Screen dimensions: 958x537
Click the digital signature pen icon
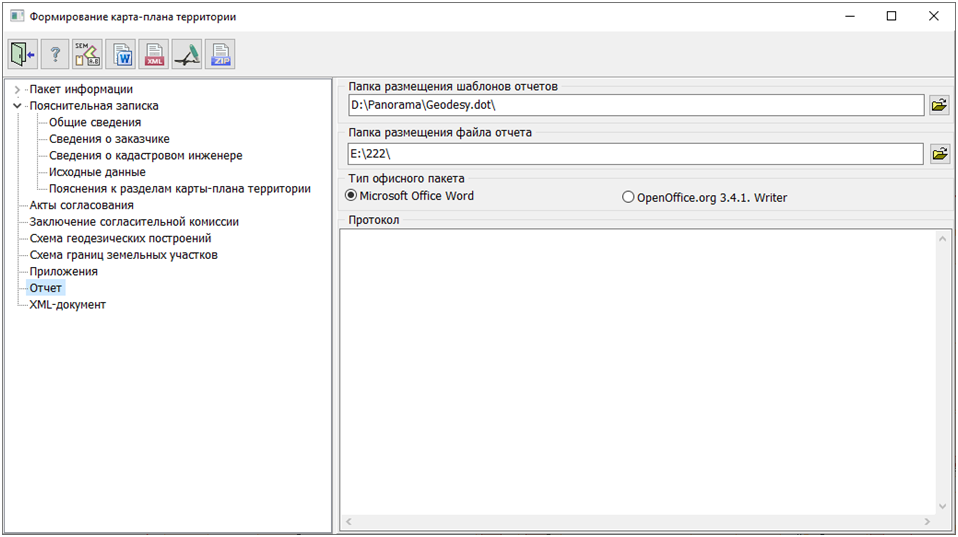point(187,55)
